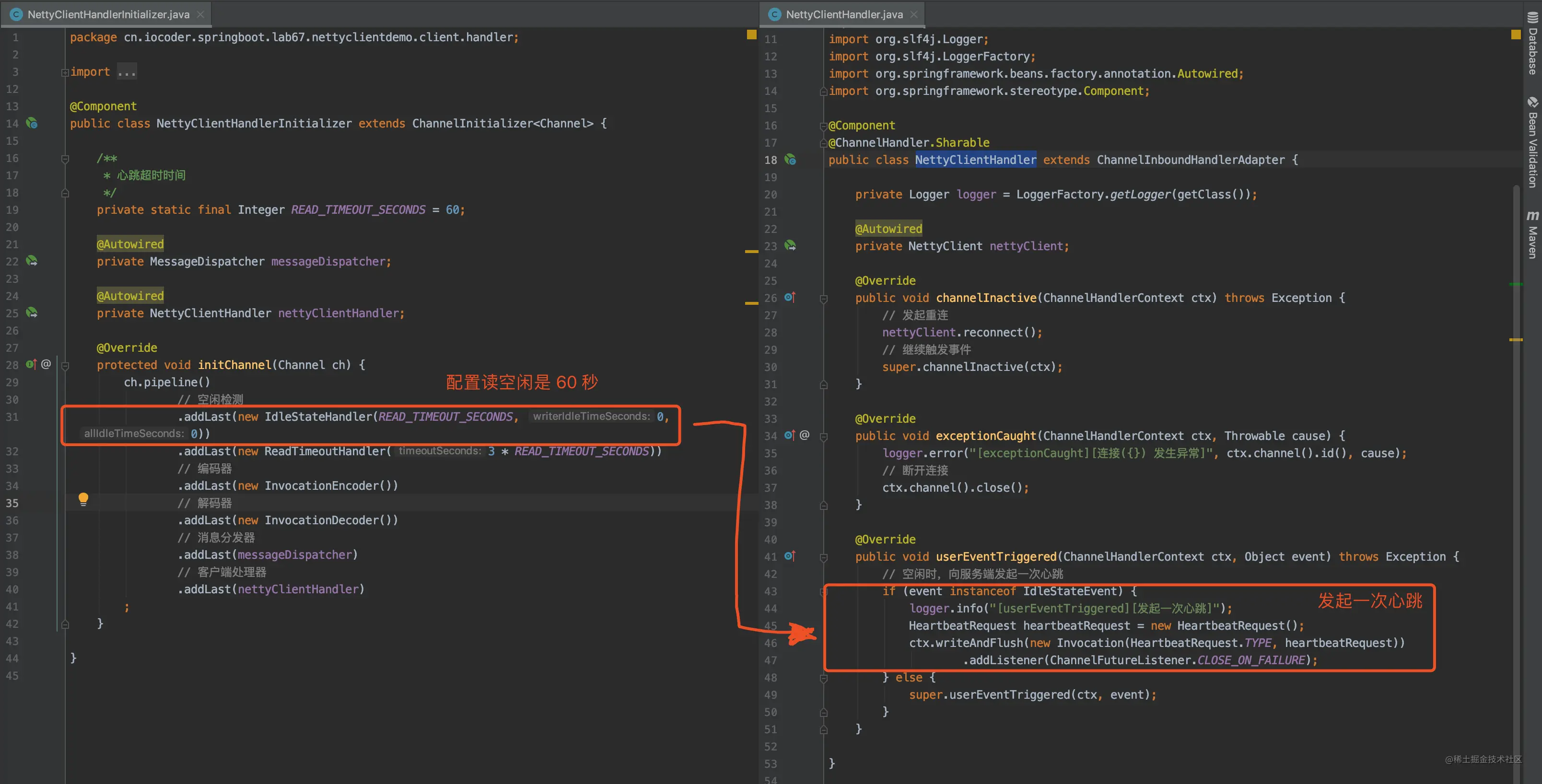The width and height of the screenshot is (1542, 784).
Task: Click the highlighted @Autowired annotation above messageDispatcher
Action: pos(130,244)
